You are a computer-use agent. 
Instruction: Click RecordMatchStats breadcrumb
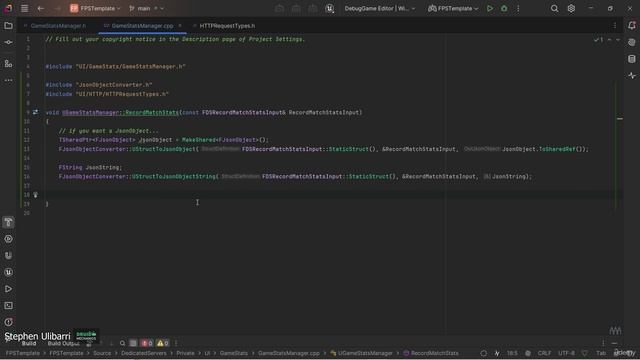coord(431,353)
